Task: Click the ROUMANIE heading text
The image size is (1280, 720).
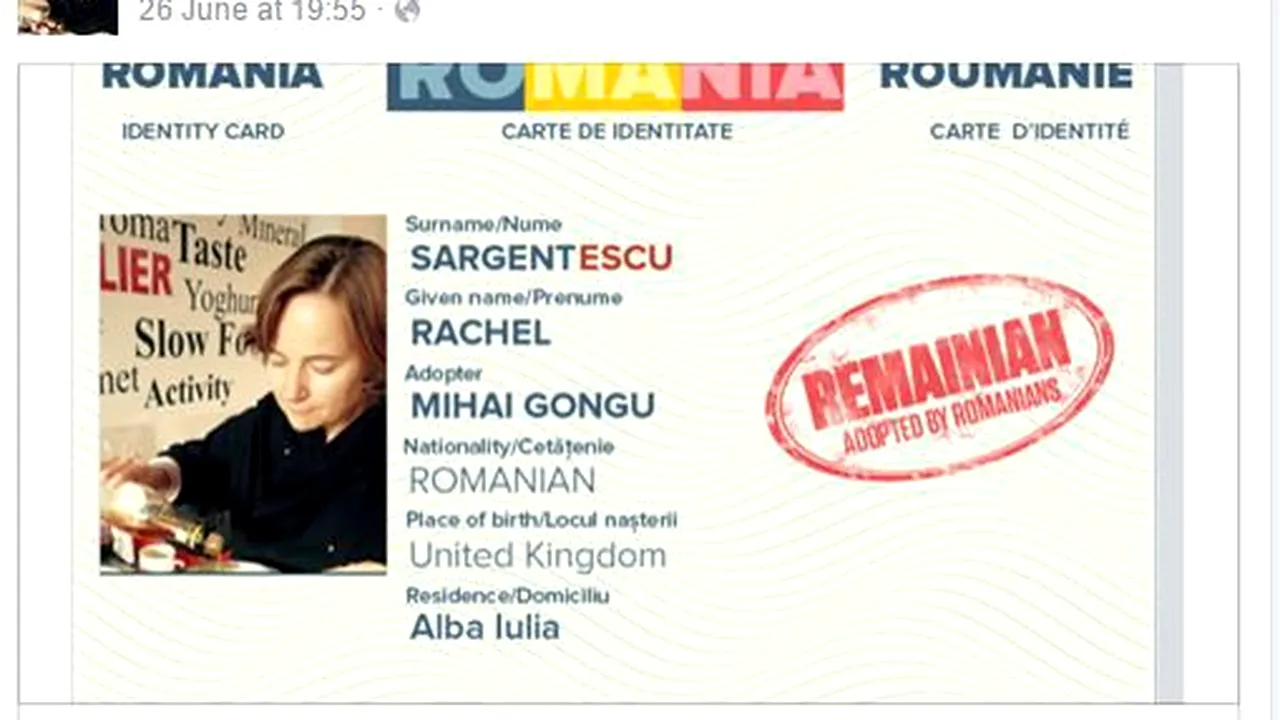Action: click(1006, 75)
